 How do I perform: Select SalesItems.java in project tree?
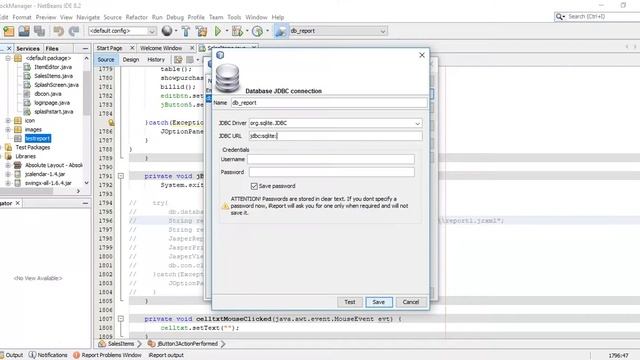pyautogui.click(x=53, y=76)
